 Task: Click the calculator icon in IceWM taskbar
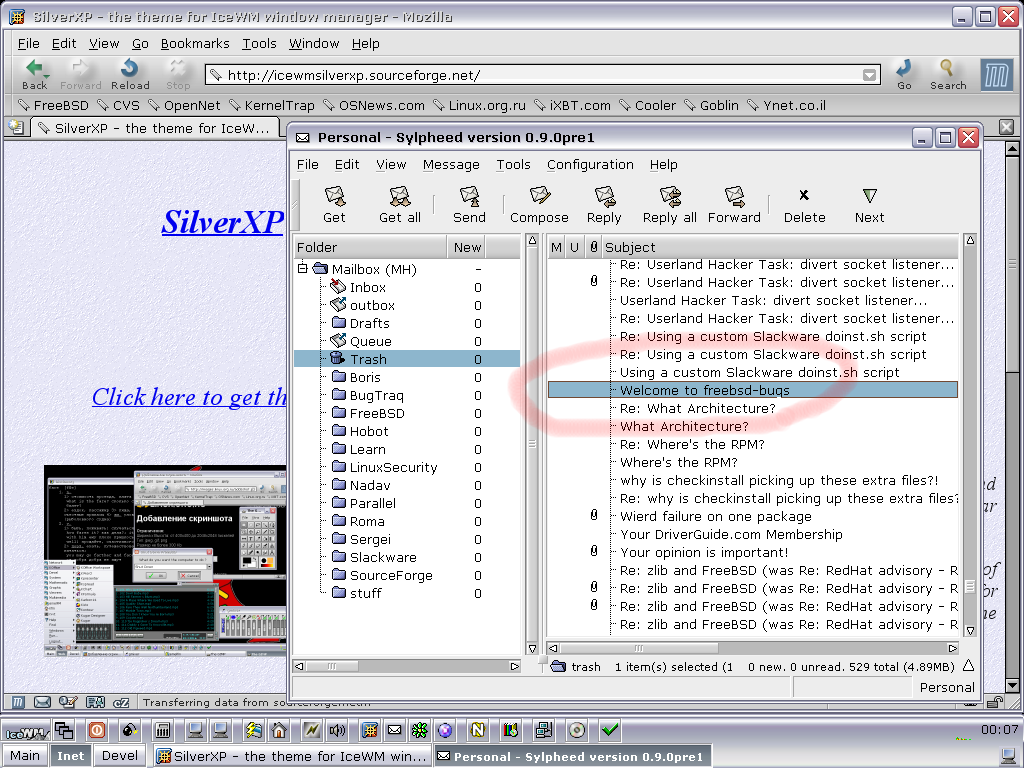[x=162, y=730]
